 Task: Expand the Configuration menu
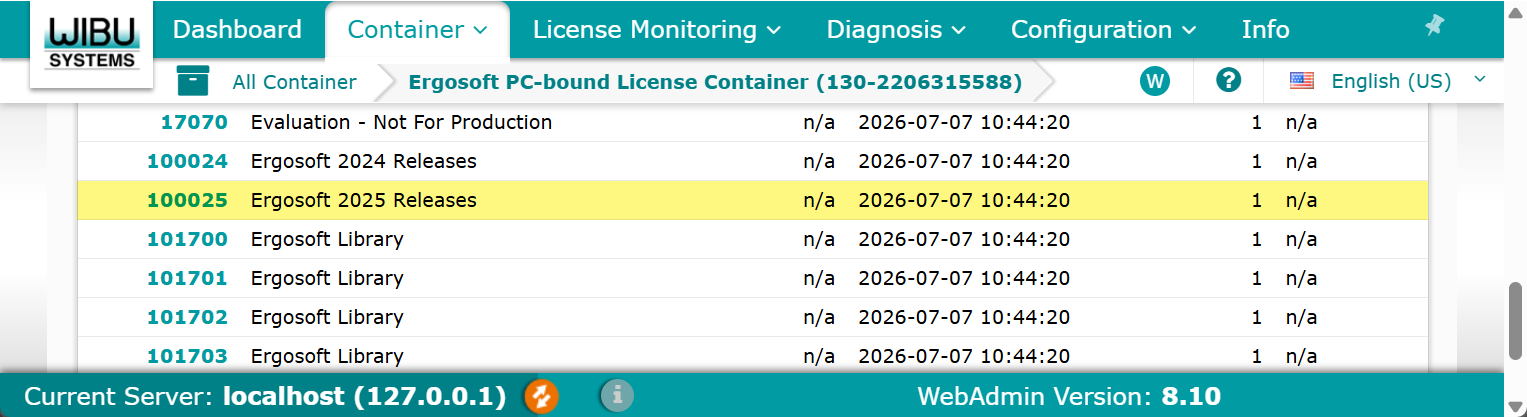click(x=1104, y=30)
